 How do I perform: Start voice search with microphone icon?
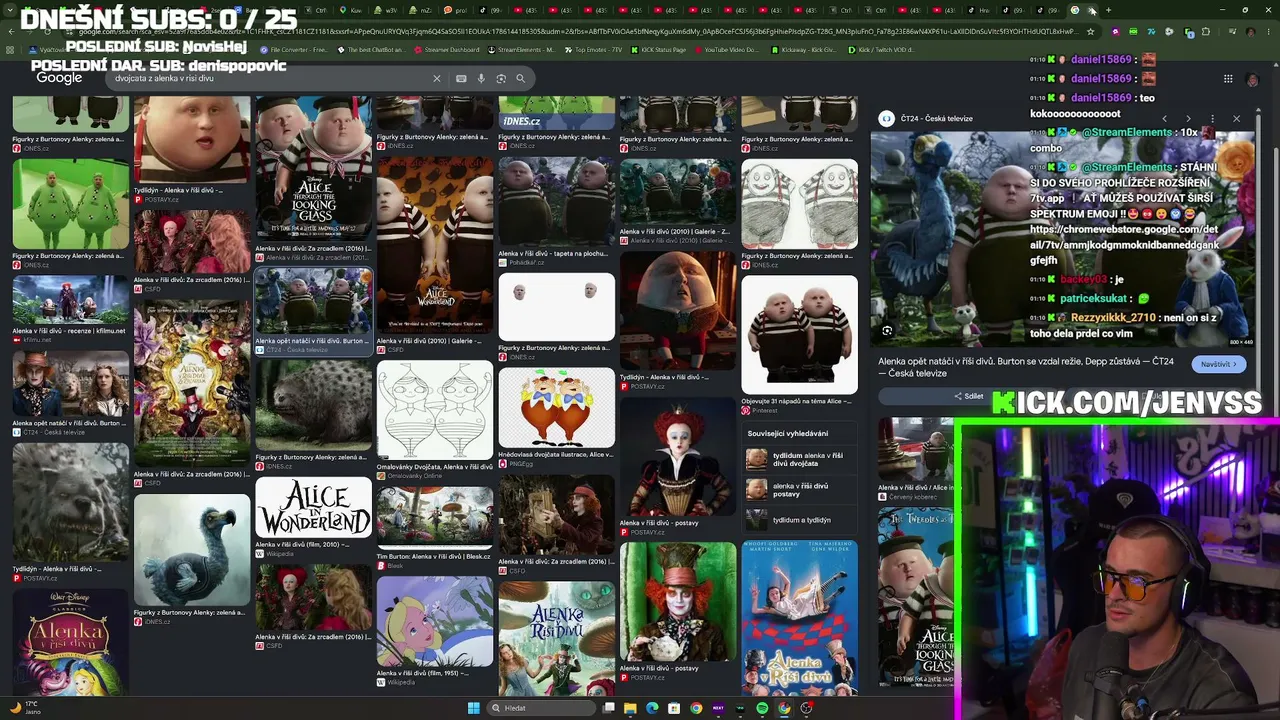pos(481,78)
